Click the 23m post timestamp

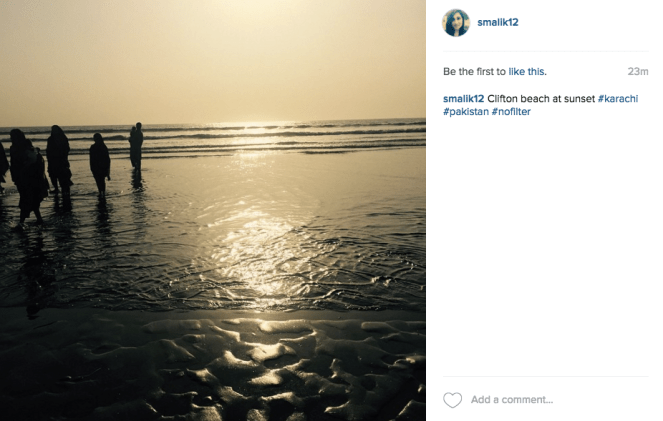pyautogui.click(x=638, y=72)
